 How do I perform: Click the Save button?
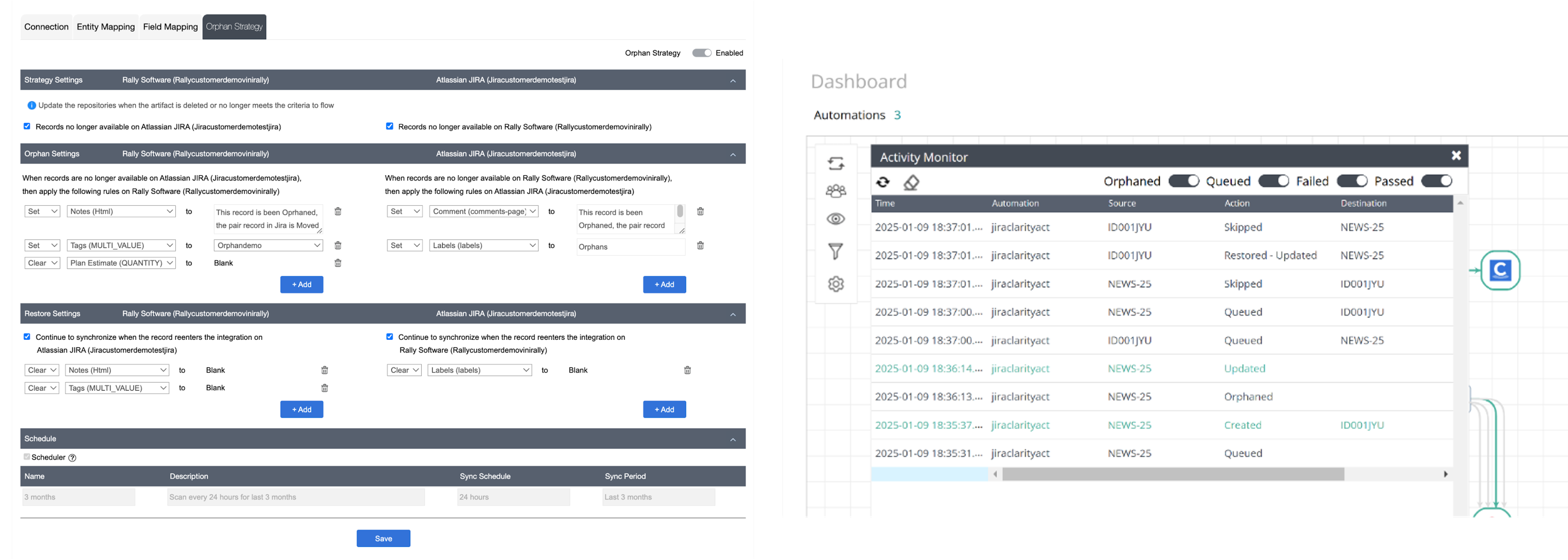pos(383,538)
